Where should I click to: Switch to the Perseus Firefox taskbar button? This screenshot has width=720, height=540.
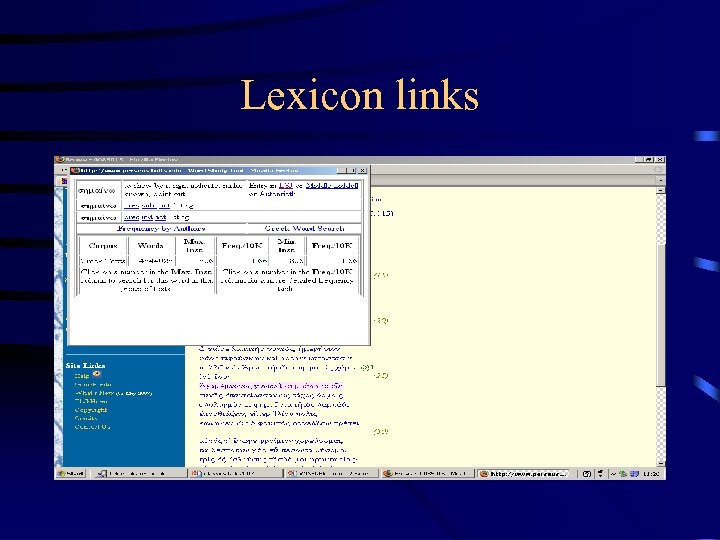tap(427, 473)
